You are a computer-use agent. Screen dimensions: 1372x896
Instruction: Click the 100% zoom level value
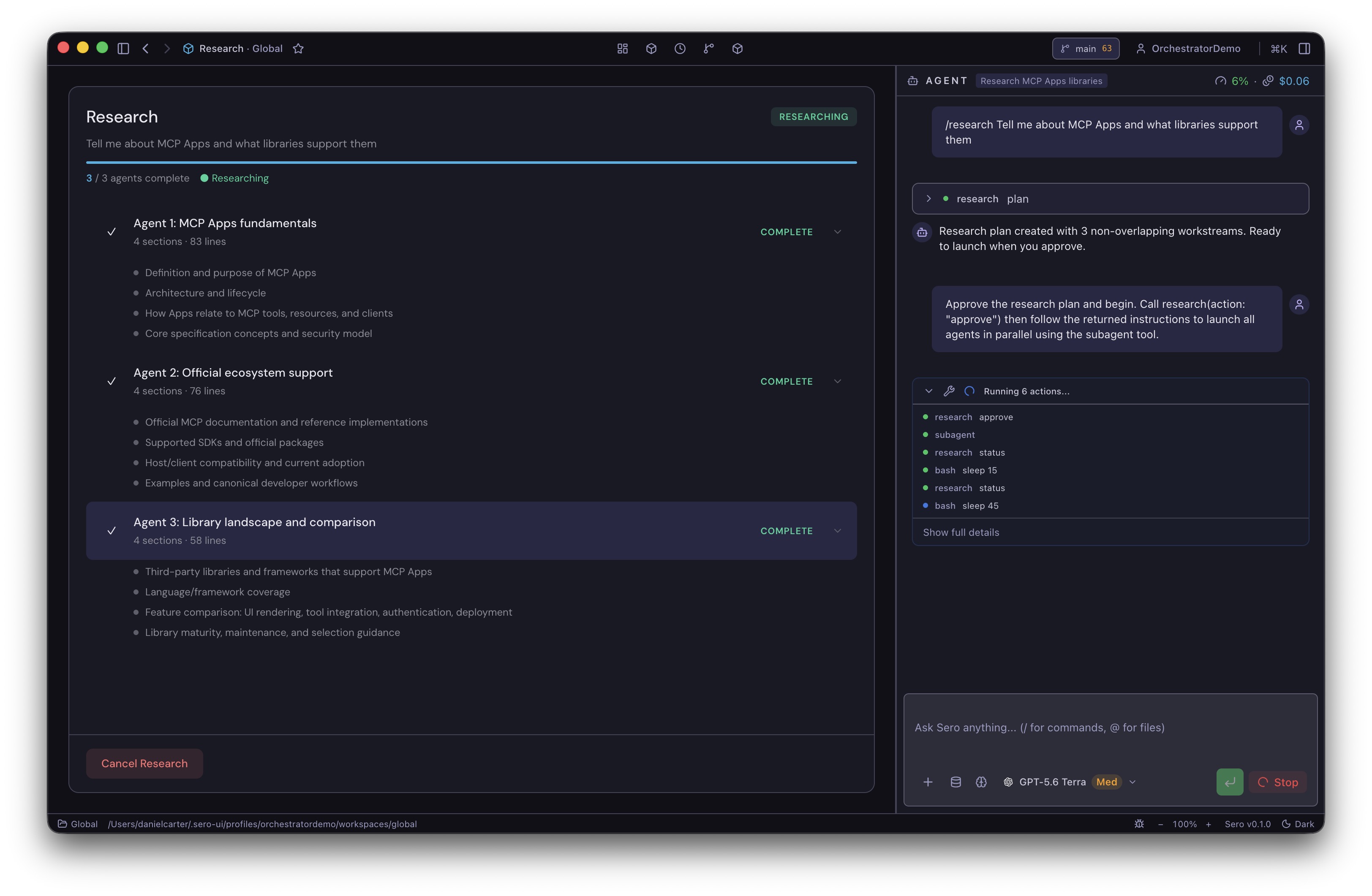pos(1184,824)
